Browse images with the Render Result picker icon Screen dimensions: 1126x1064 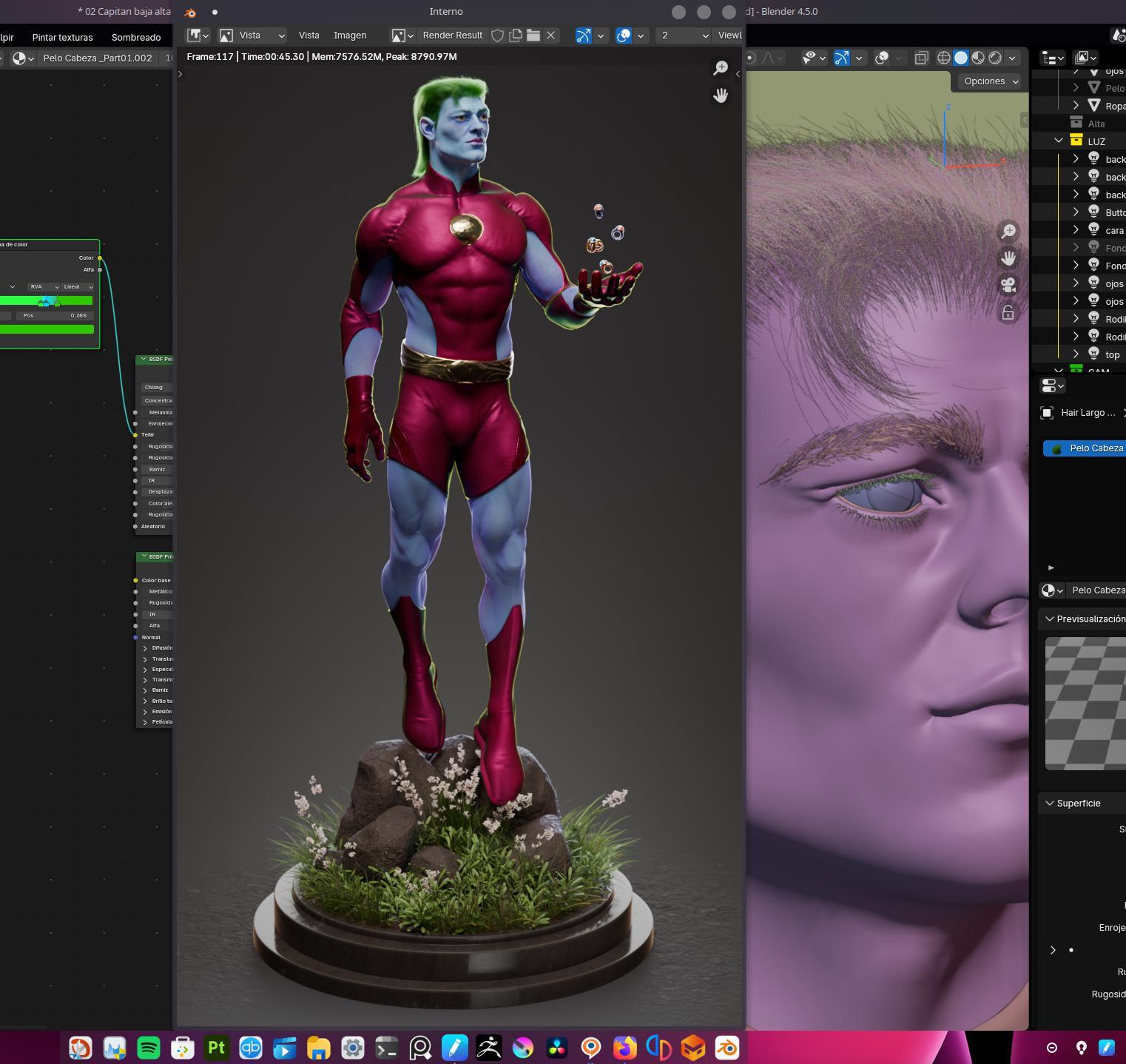click(x=402, y=35)
